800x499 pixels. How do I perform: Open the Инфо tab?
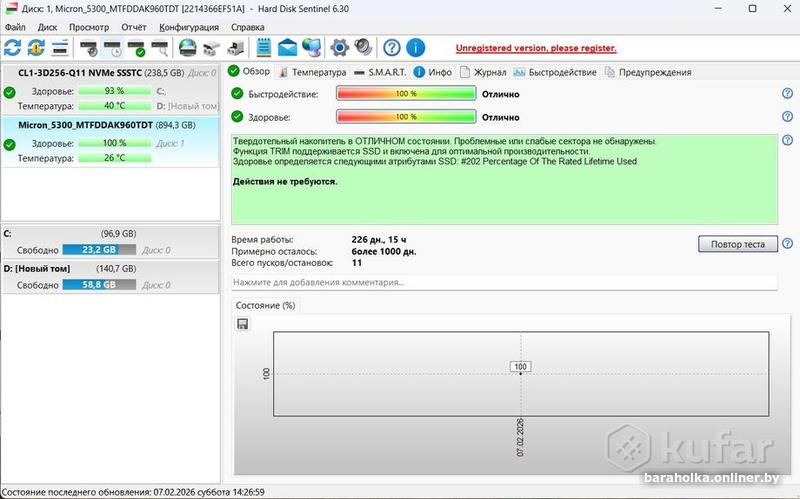[x=433, y=72]
